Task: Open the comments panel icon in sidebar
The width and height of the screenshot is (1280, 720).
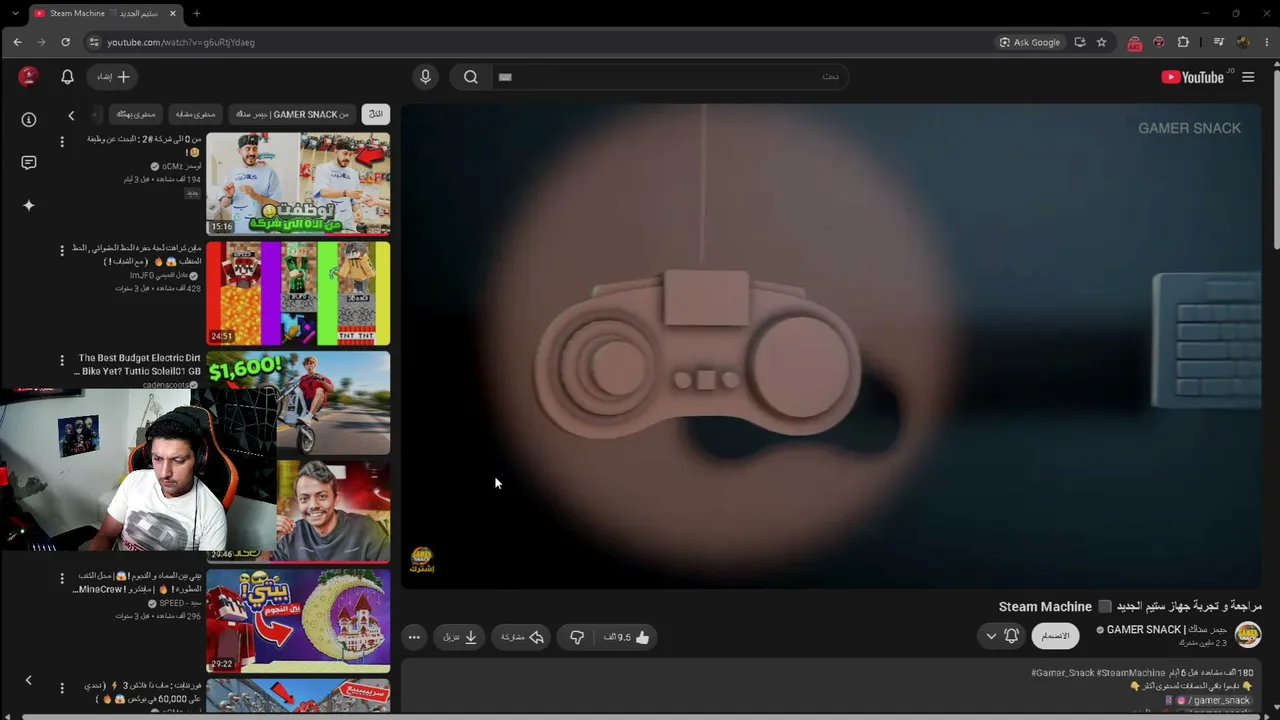Action: pos(29,162)
